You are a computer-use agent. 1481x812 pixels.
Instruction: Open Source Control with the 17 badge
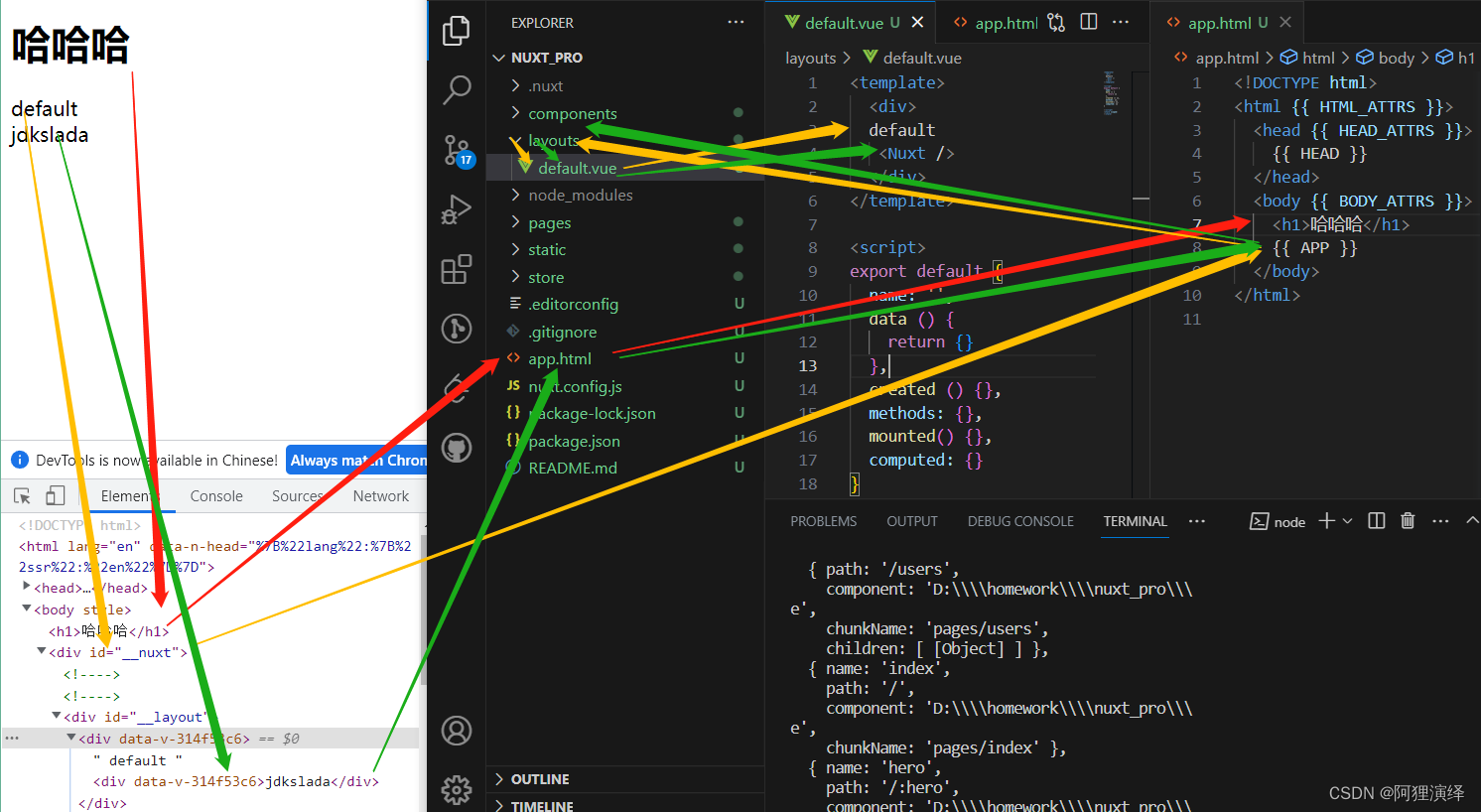click(457, 150)
